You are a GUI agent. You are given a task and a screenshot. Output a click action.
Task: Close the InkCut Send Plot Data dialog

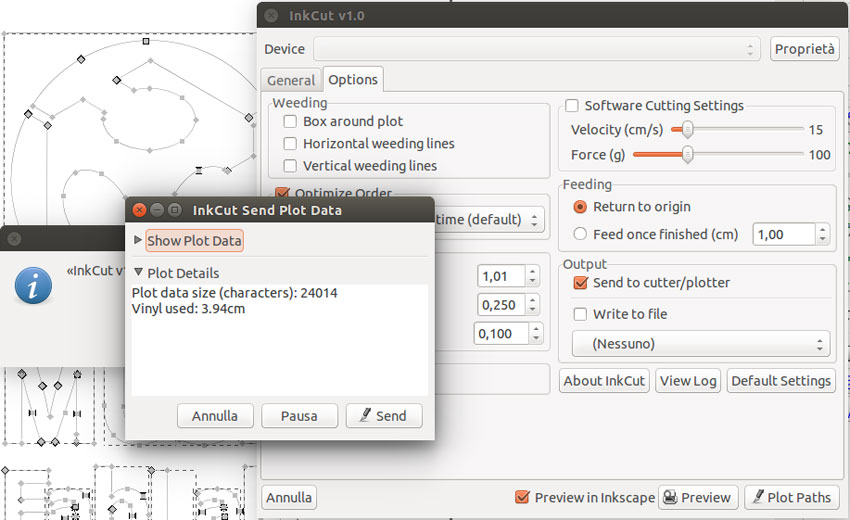[139, 210]
